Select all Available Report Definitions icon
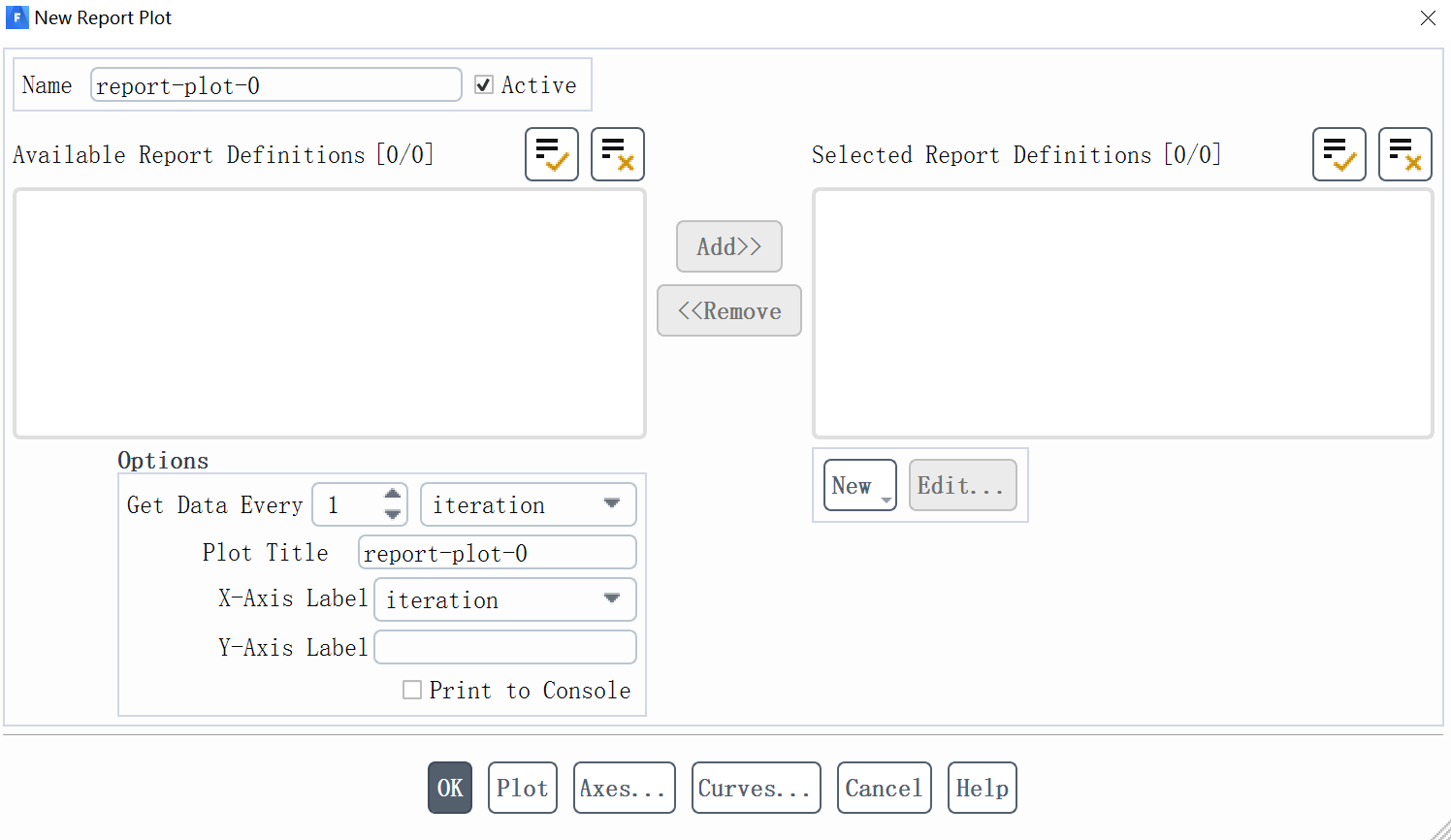 click(551, 154)
